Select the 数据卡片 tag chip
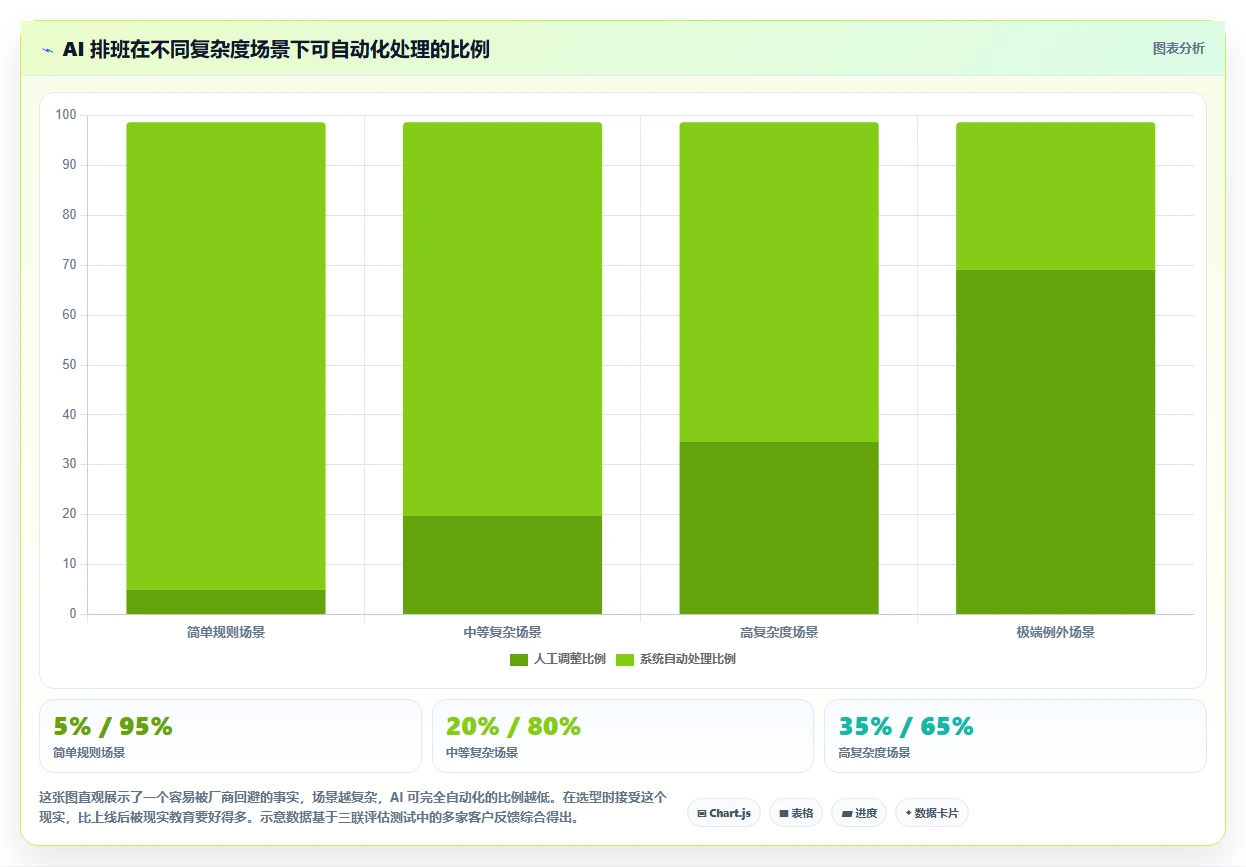1246x867 pixels. 931,813
